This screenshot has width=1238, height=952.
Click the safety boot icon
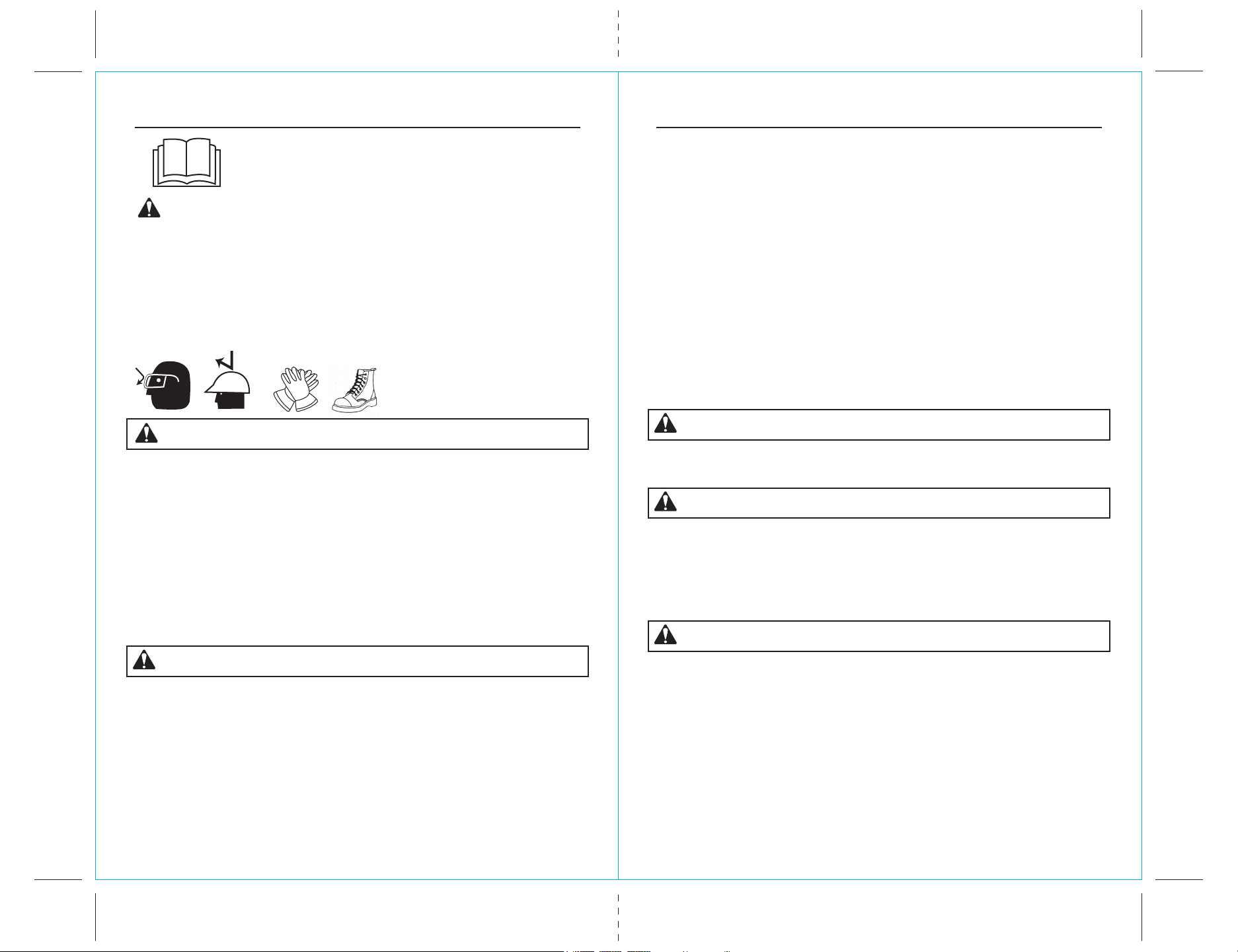(355, 390)
